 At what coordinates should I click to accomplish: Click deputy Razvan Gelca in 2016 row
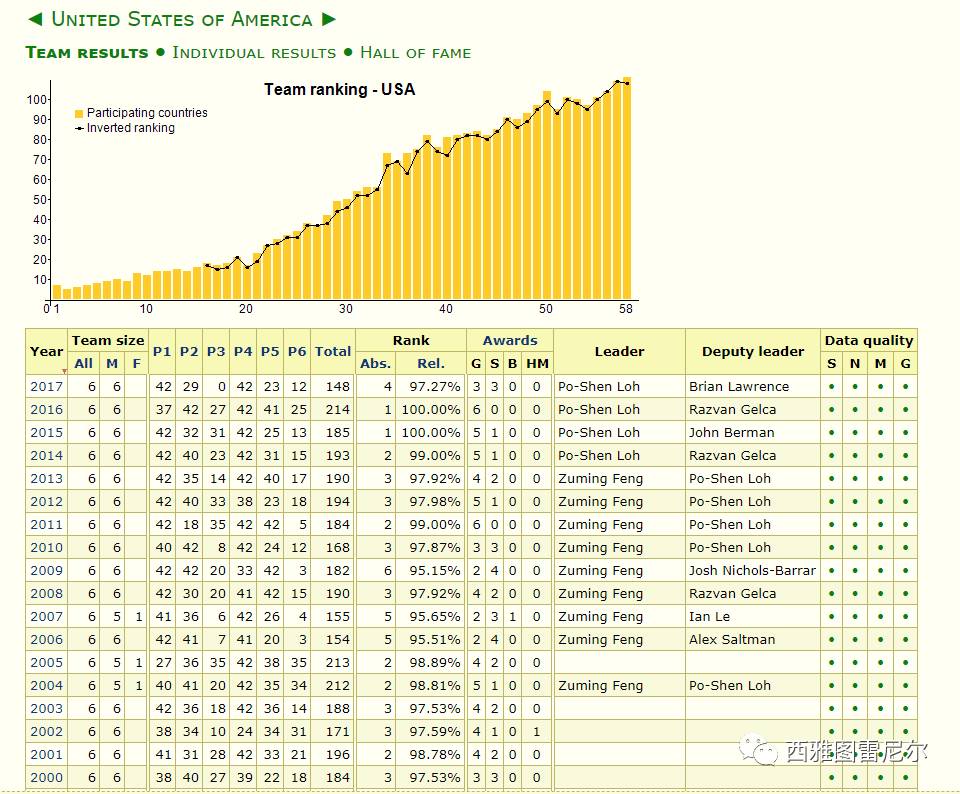coord(732,410)
